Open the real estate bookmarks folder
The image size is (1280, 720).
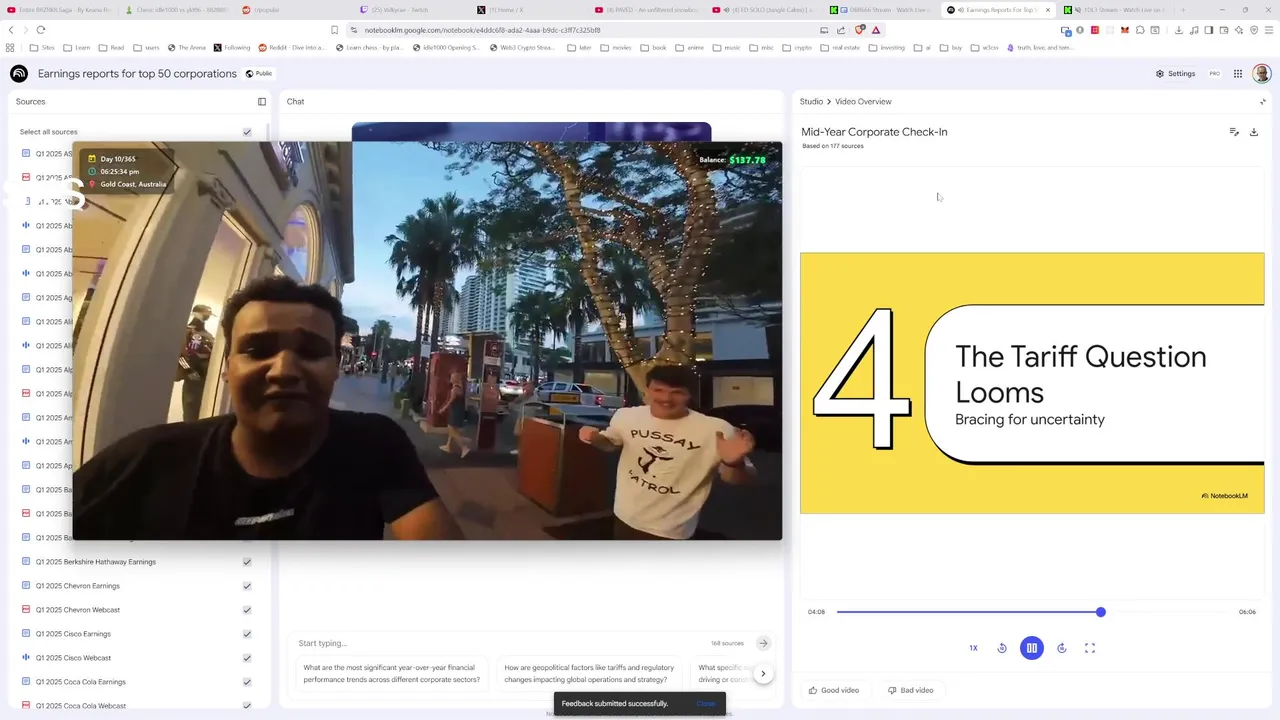click(x=839, y=47)
